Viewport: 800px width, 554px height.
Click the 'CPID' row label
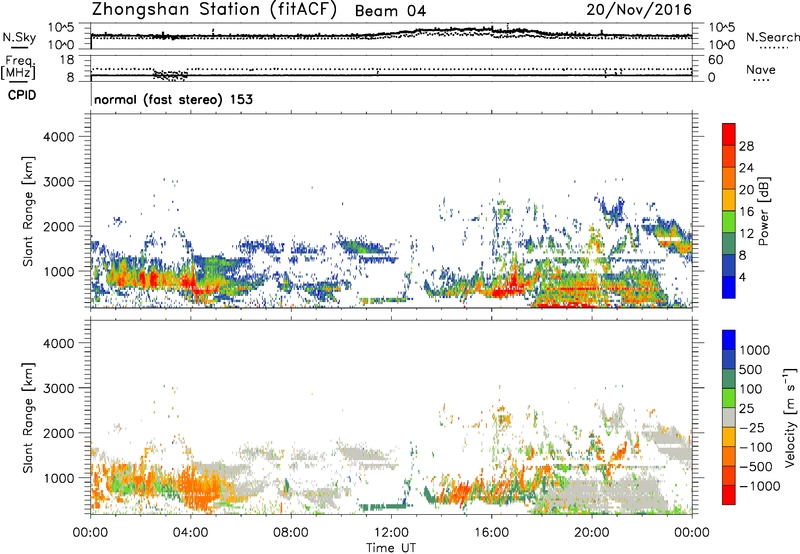click(x=22, y=95)
